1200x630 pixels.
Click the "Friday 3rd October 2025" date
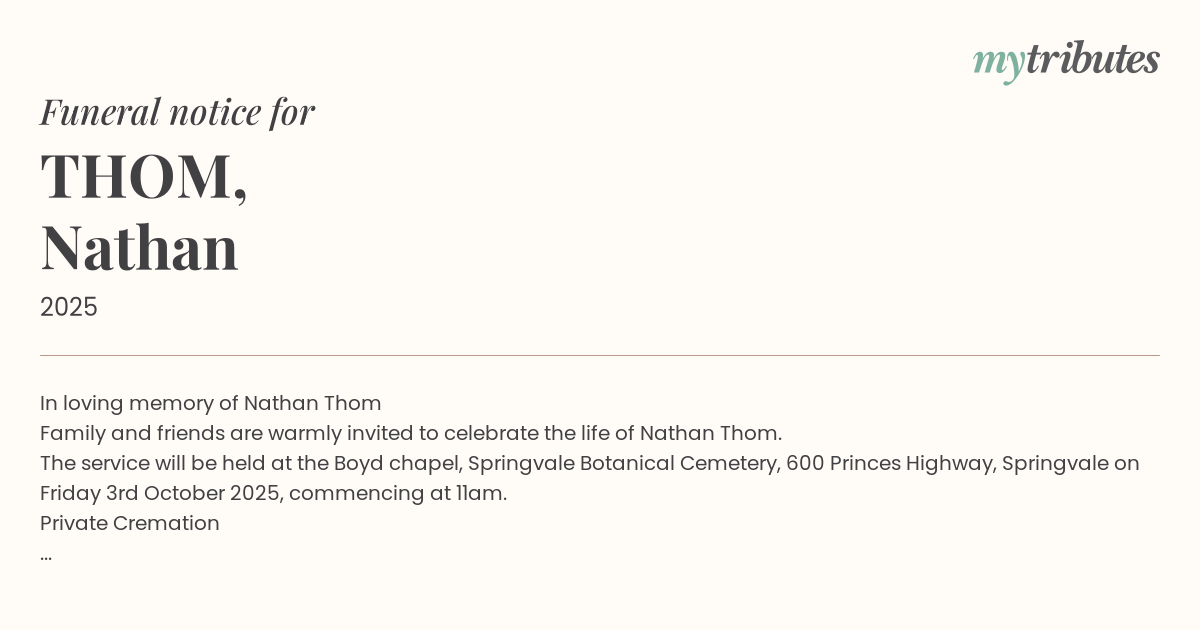tap(159, 493)
